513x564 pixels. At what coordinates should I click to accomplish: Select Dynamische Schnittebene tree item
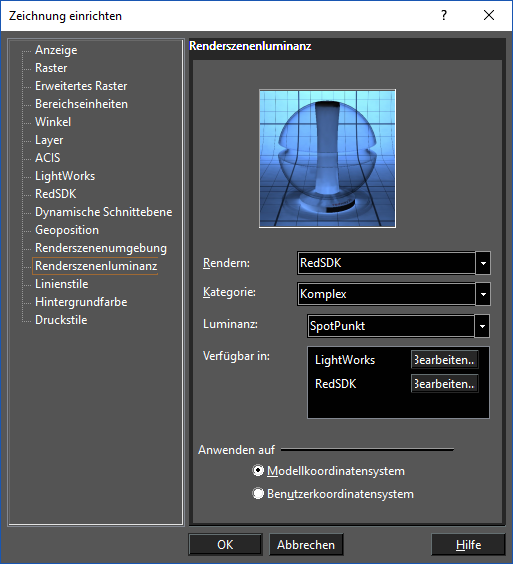coord(103,212)
